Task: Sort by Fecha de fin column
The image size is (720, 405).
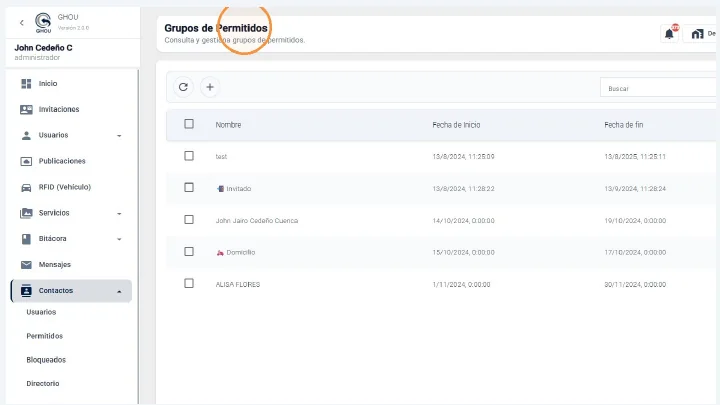Action: click(x=624, y=125)
